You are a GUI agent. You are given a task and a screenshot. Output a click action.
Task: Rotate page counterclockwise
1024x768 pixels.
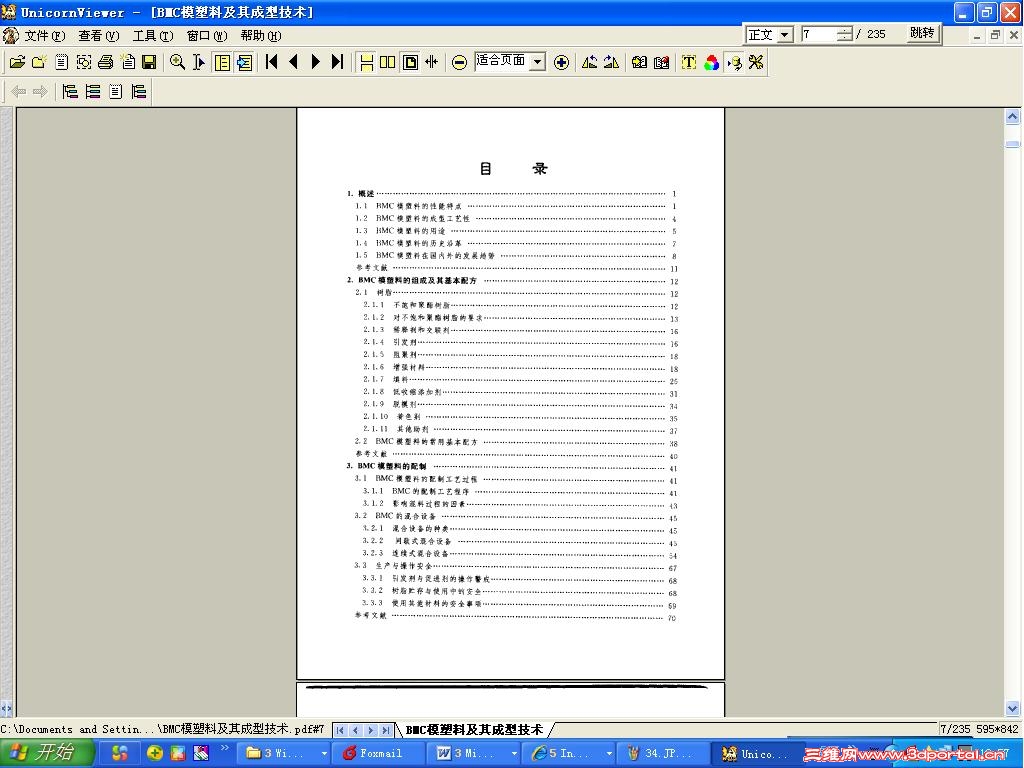click(x=589, y=62)
